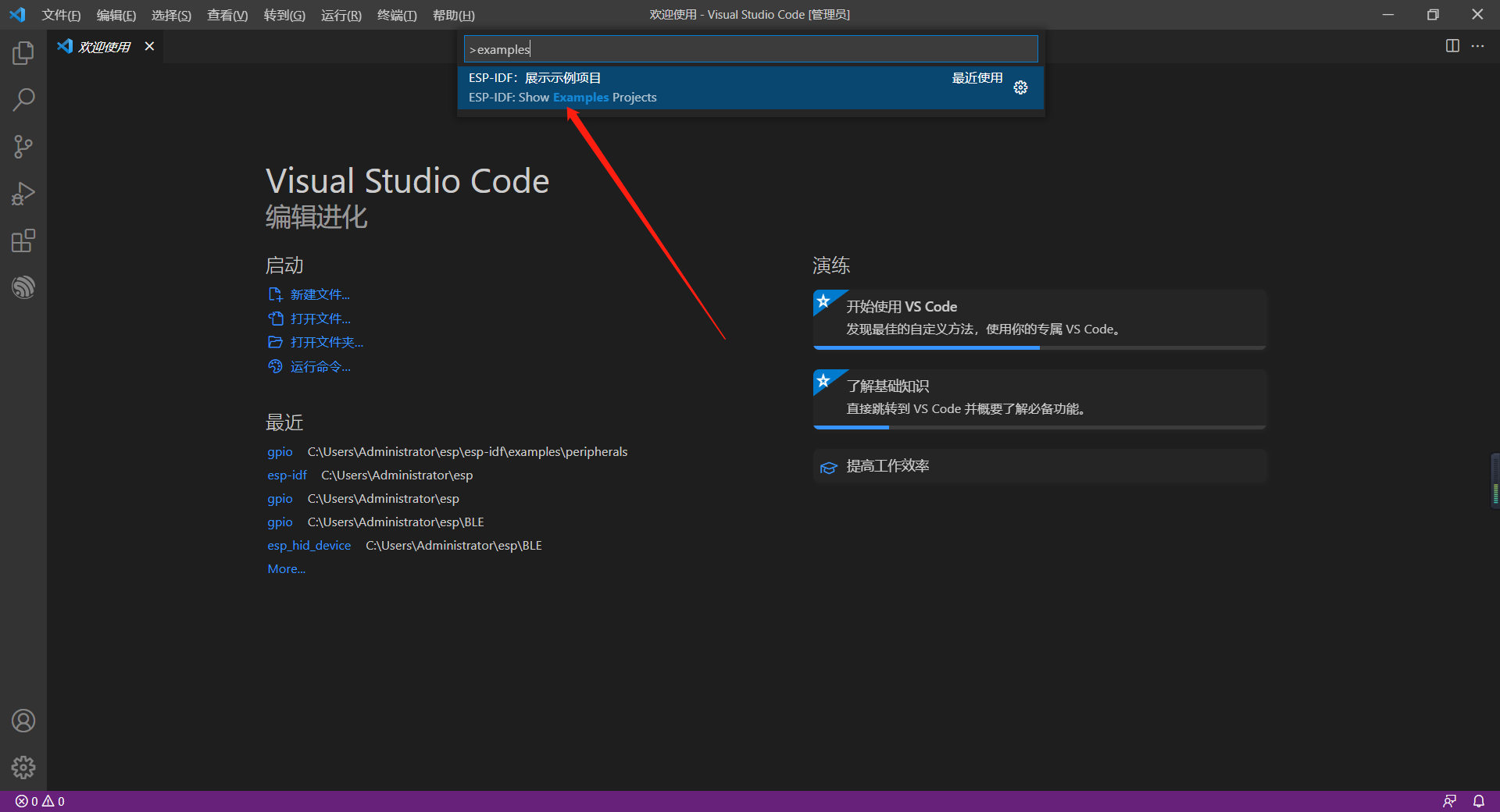Open the 转到(G) menu
This screenshot has height=812, width=1500.
point(284,15)
